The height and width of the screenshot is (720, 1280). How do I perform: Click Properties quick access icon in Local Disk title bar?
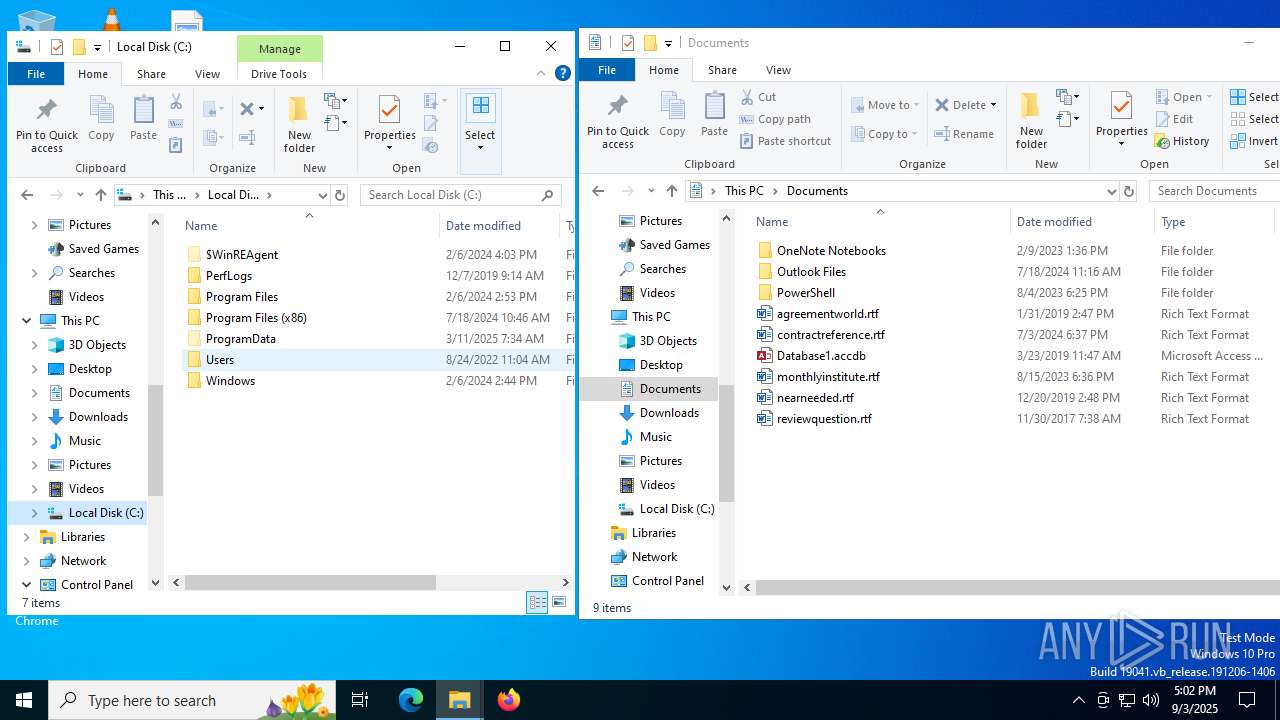pos(57,47)
